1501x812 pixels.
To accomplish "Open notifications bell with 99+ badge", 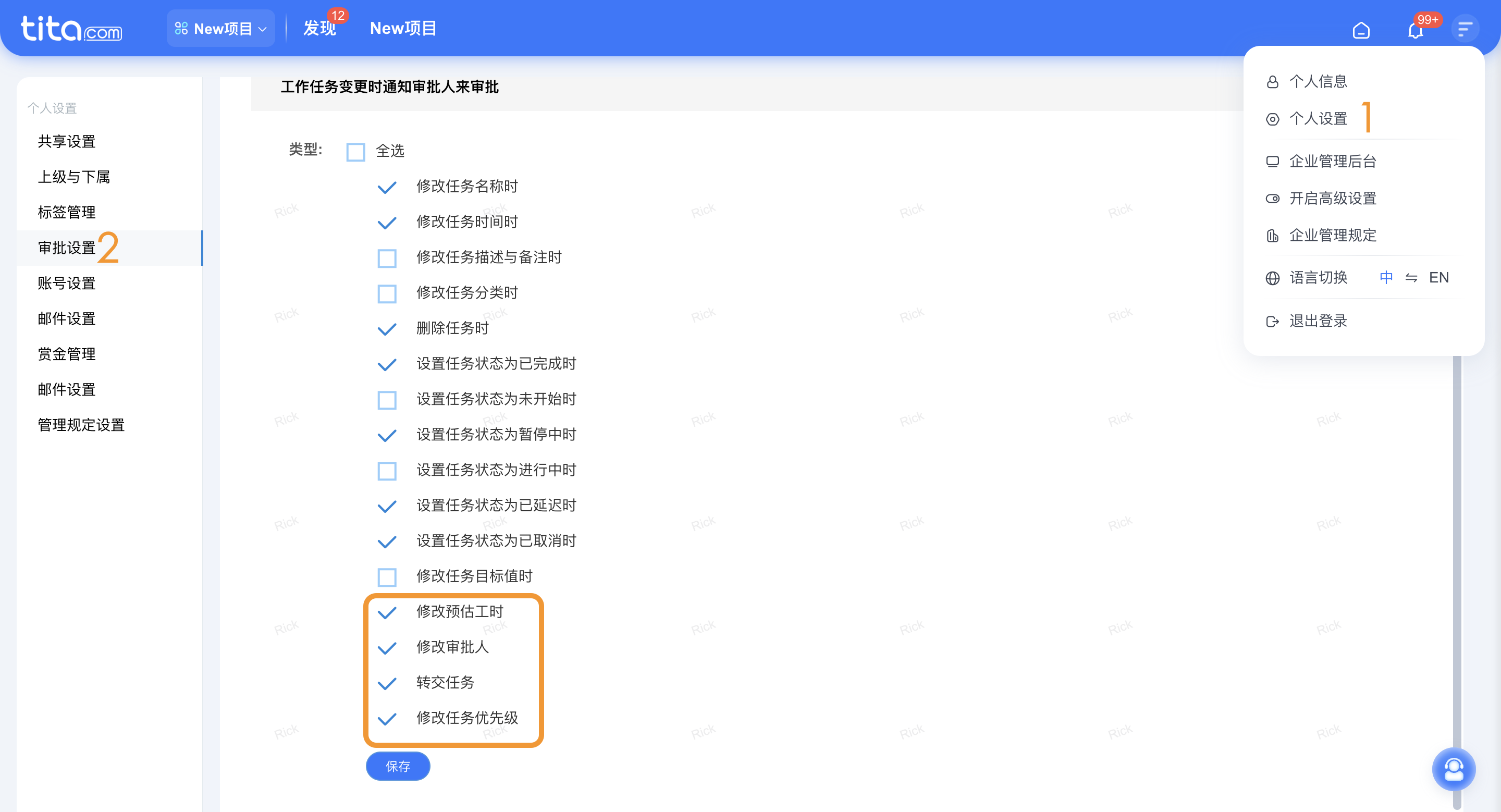I will (1416, 30).
